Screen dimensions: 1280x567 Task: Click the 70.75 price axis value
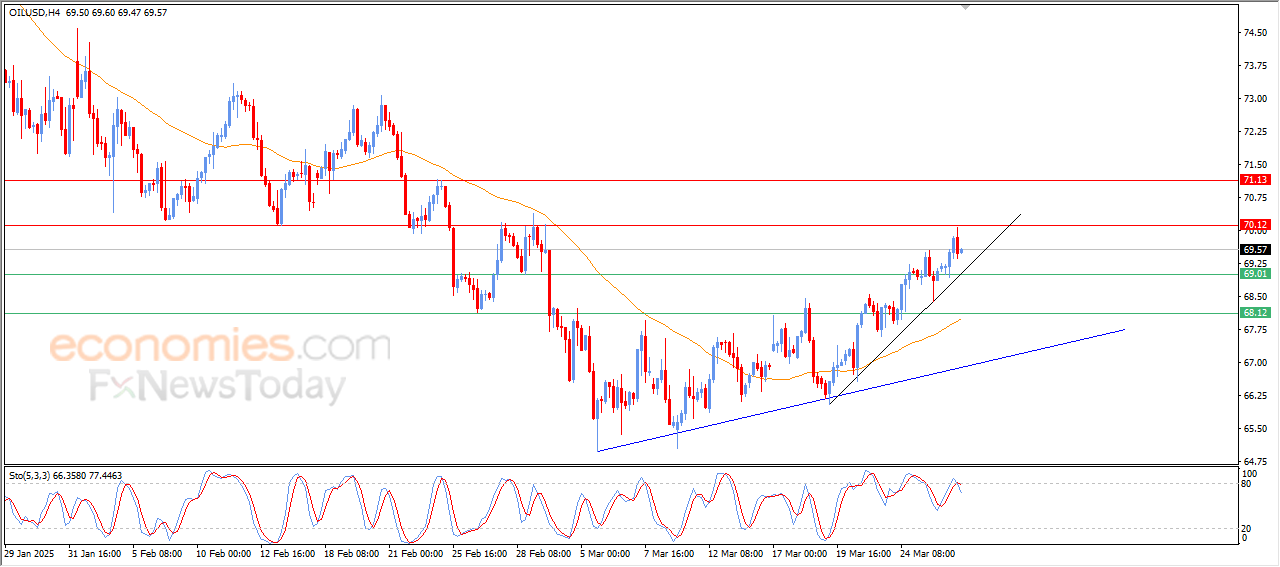[x=1256, y=198]
